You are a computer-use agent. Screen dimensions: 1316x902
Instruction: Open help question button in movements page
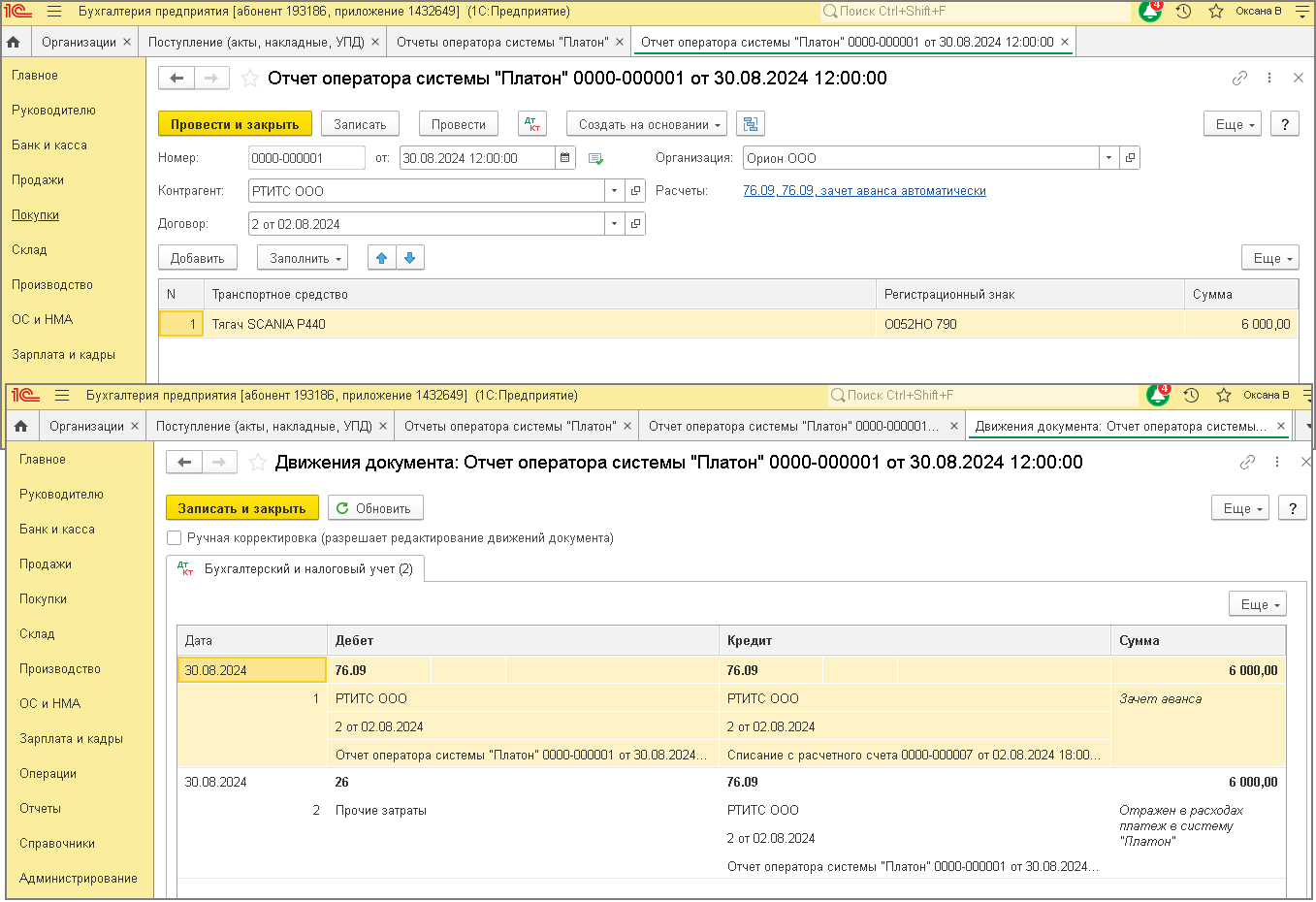[x=1293, y=508]
